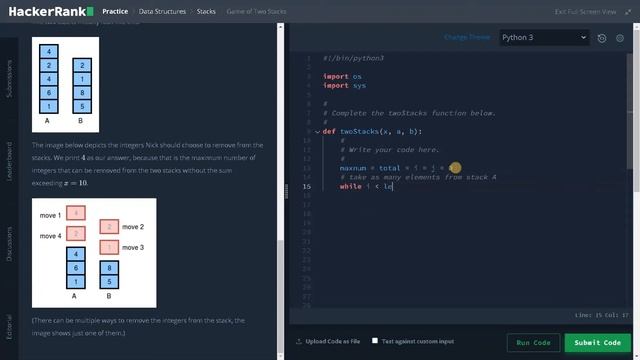Click the reset code history icon
This screenshot has height=360, width=640.
[x=602, y=38]
